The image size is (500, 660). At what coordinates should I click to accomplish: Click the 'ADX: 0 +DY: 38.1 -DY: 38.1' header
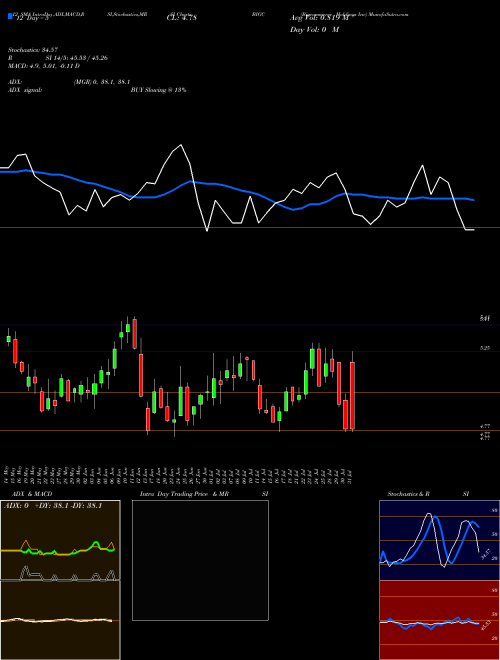coord(53,506)
